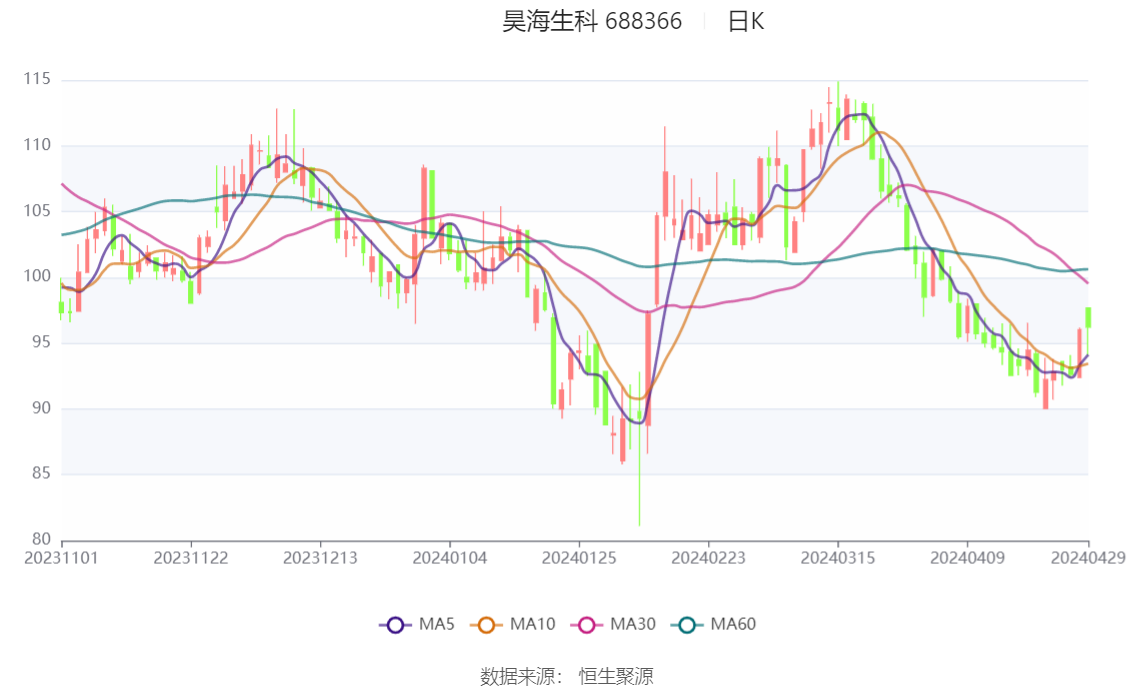Click the 115 price label on y-axis

(x=40, y=79)
